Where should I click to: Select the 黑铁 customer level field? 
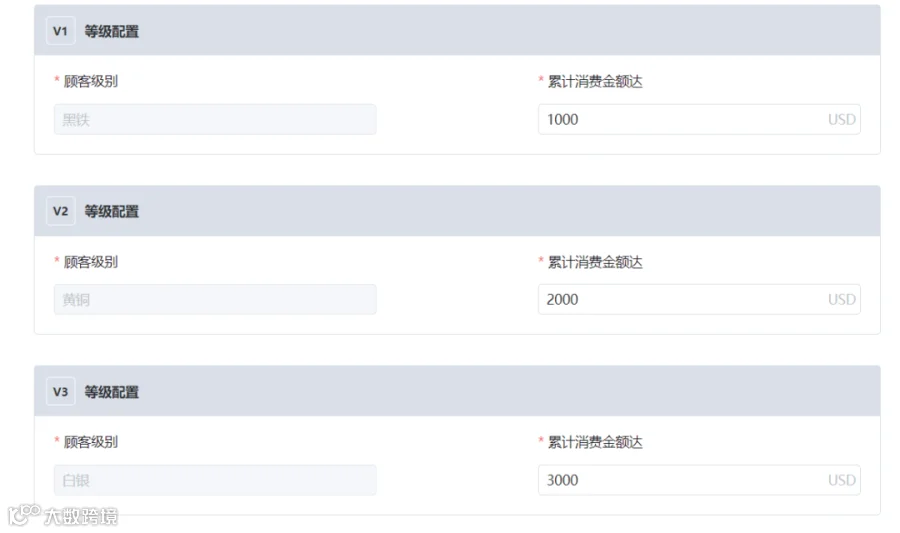point(215,119)
